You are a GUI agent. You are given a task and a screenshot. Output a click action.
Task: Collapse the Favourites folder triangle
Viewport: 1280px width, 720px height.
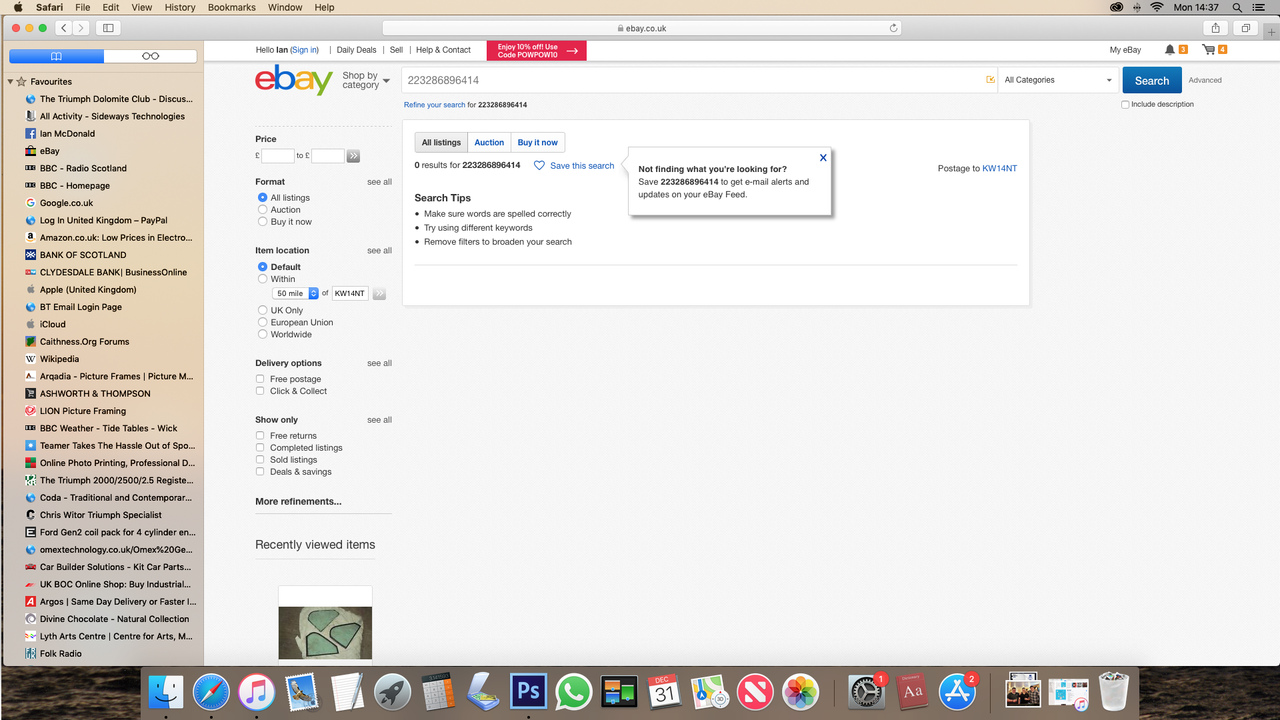tap(10, 82)
